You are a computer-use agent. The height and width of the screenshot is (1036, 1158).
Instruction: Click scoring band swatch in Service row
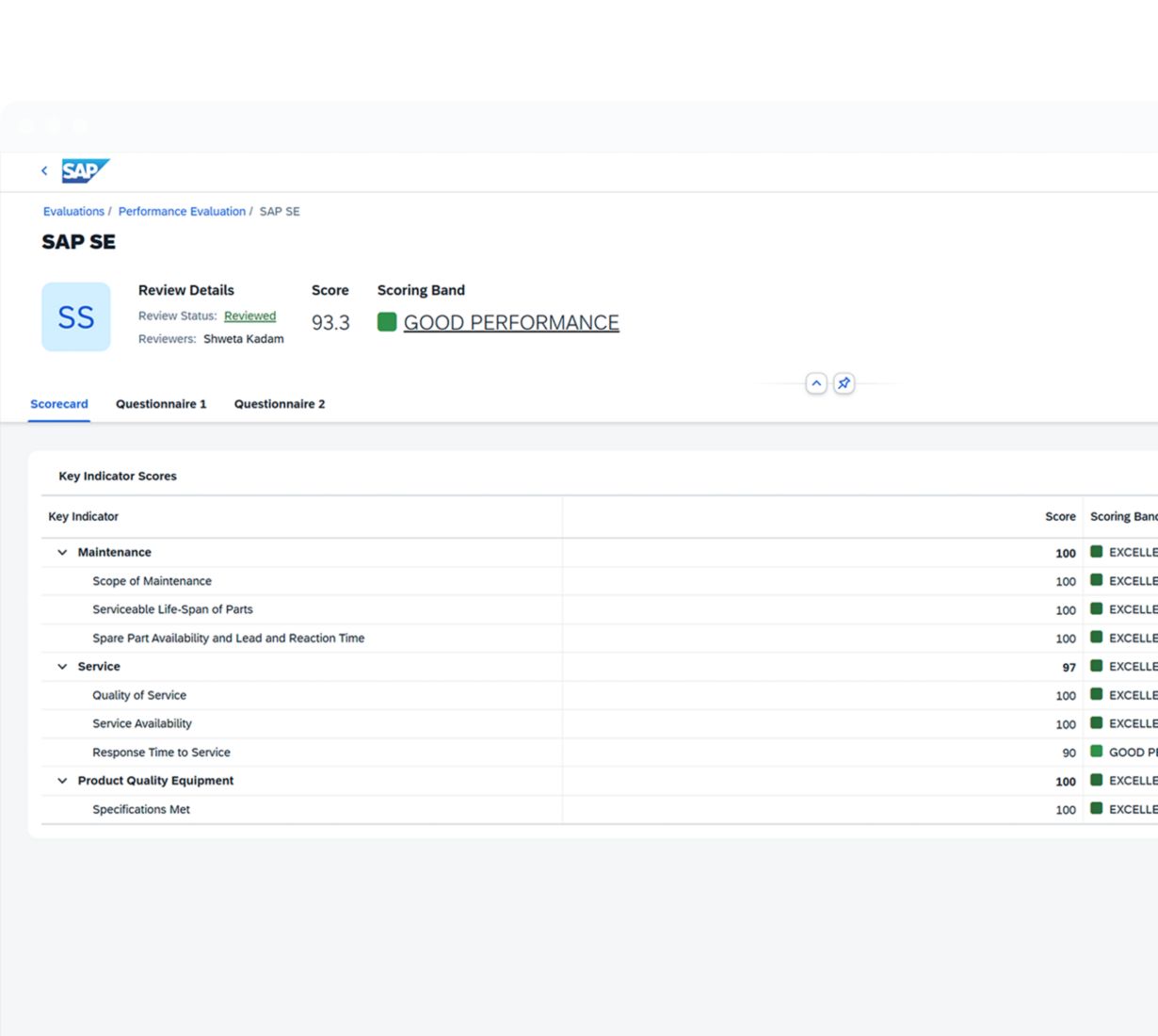point(1096,666)
